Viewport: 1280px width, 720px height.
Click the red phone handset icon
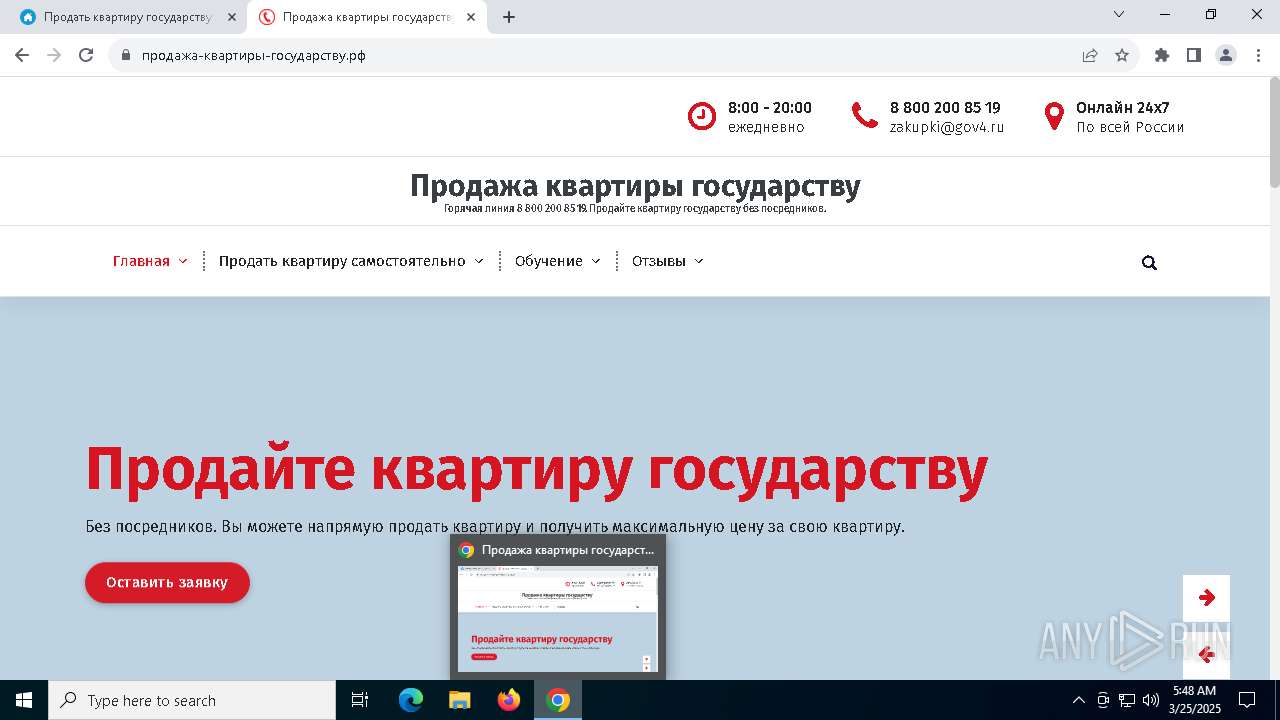(865, 115)
